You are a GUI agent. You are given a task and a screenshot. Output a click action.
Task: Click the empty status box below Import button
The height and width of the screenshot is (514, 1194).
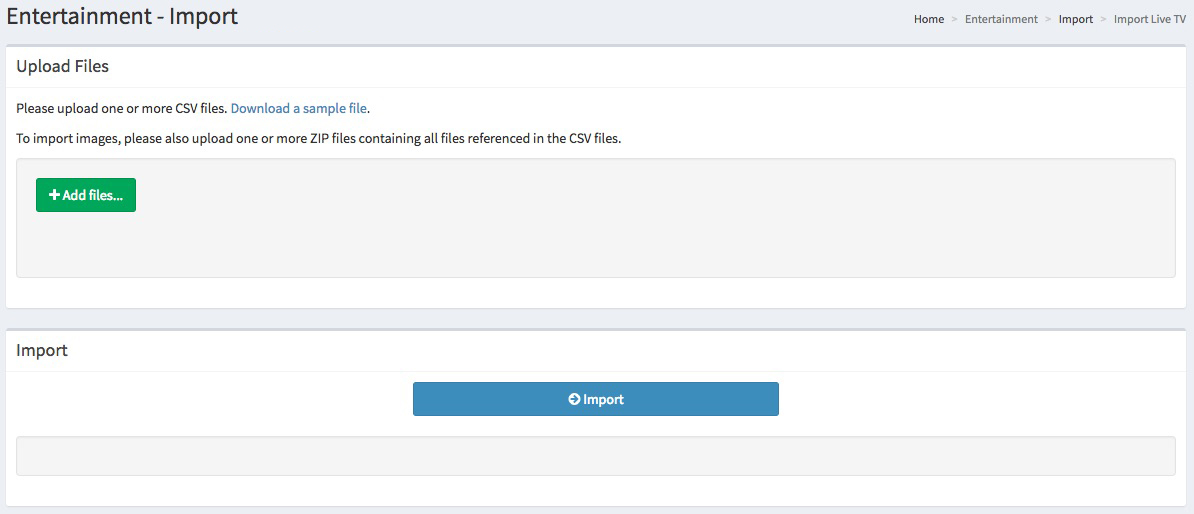coord(595,456)
